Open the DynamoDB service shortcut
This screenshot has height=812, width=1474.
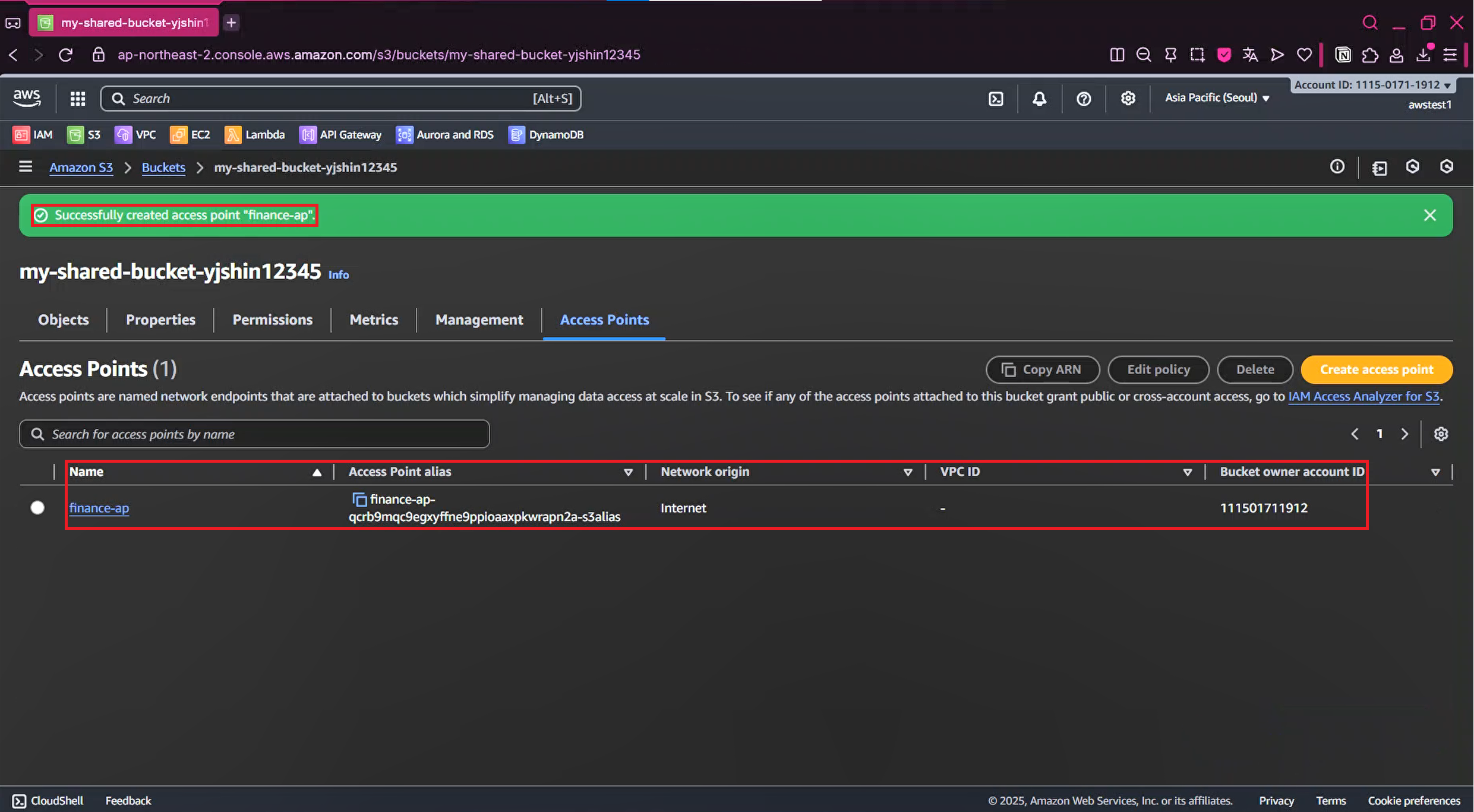pos(546,135)
